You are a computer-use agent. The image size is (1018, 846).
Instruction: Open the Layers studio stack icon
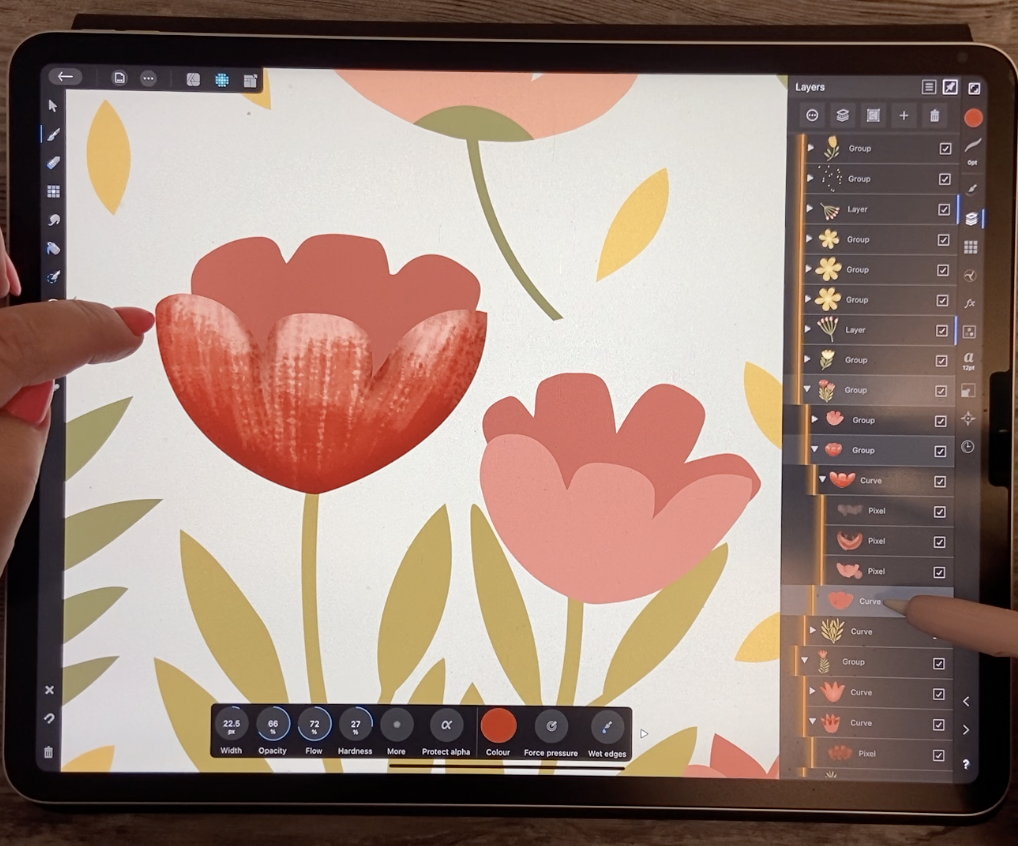(x=971, y=218)
